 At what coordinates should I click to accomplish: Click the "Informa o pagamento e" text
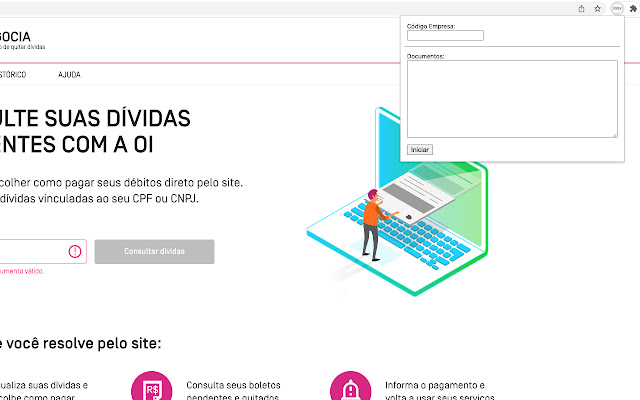click(x=435, y=385)
